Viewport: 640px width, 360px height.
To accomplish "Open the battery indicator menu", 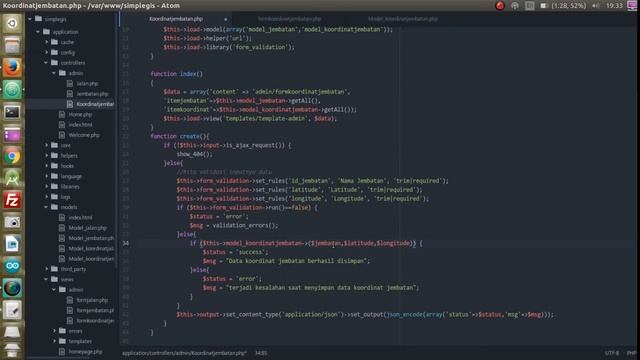I will click(x=563, y=5).
